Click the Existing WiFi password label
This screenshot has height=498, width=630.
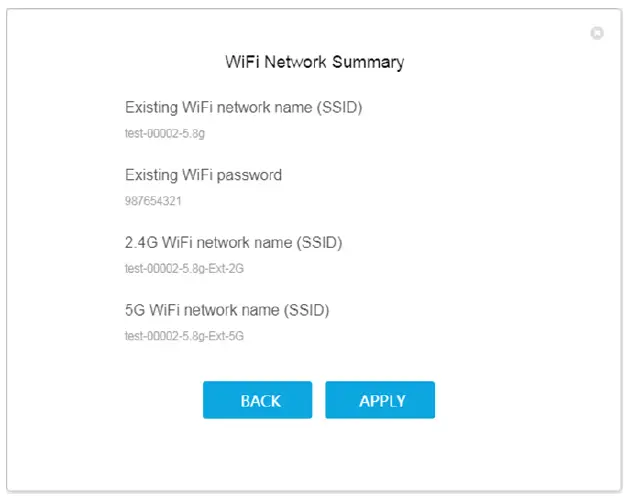pyautogui.click(x=203, y=175)
